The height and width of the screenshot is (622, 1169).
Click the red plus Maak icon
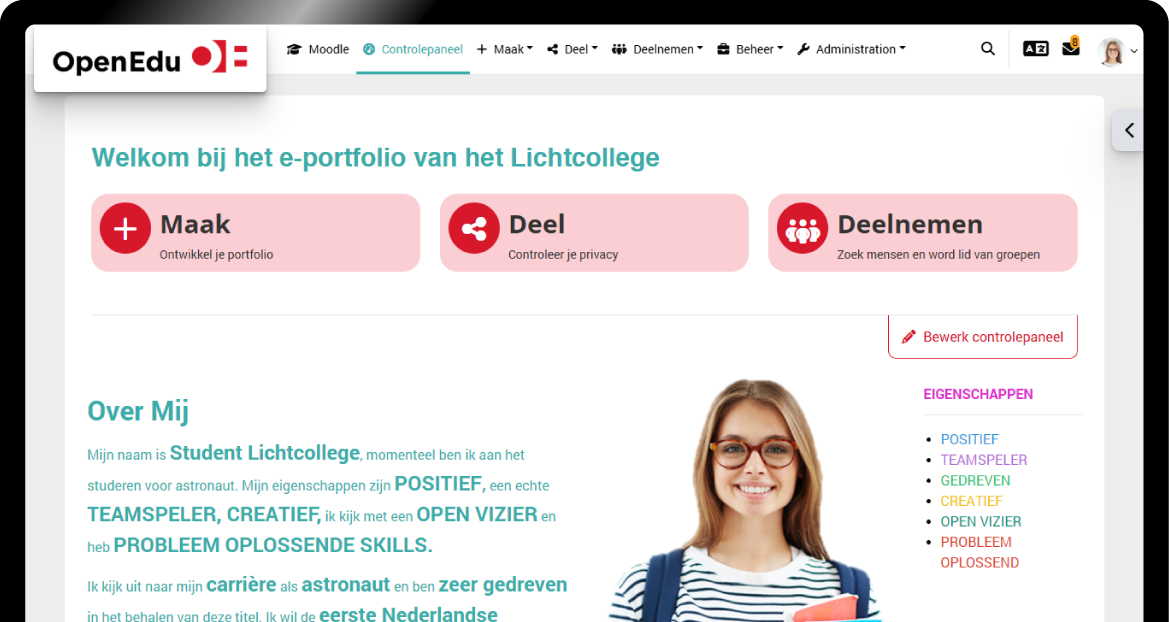pos(125,228)
